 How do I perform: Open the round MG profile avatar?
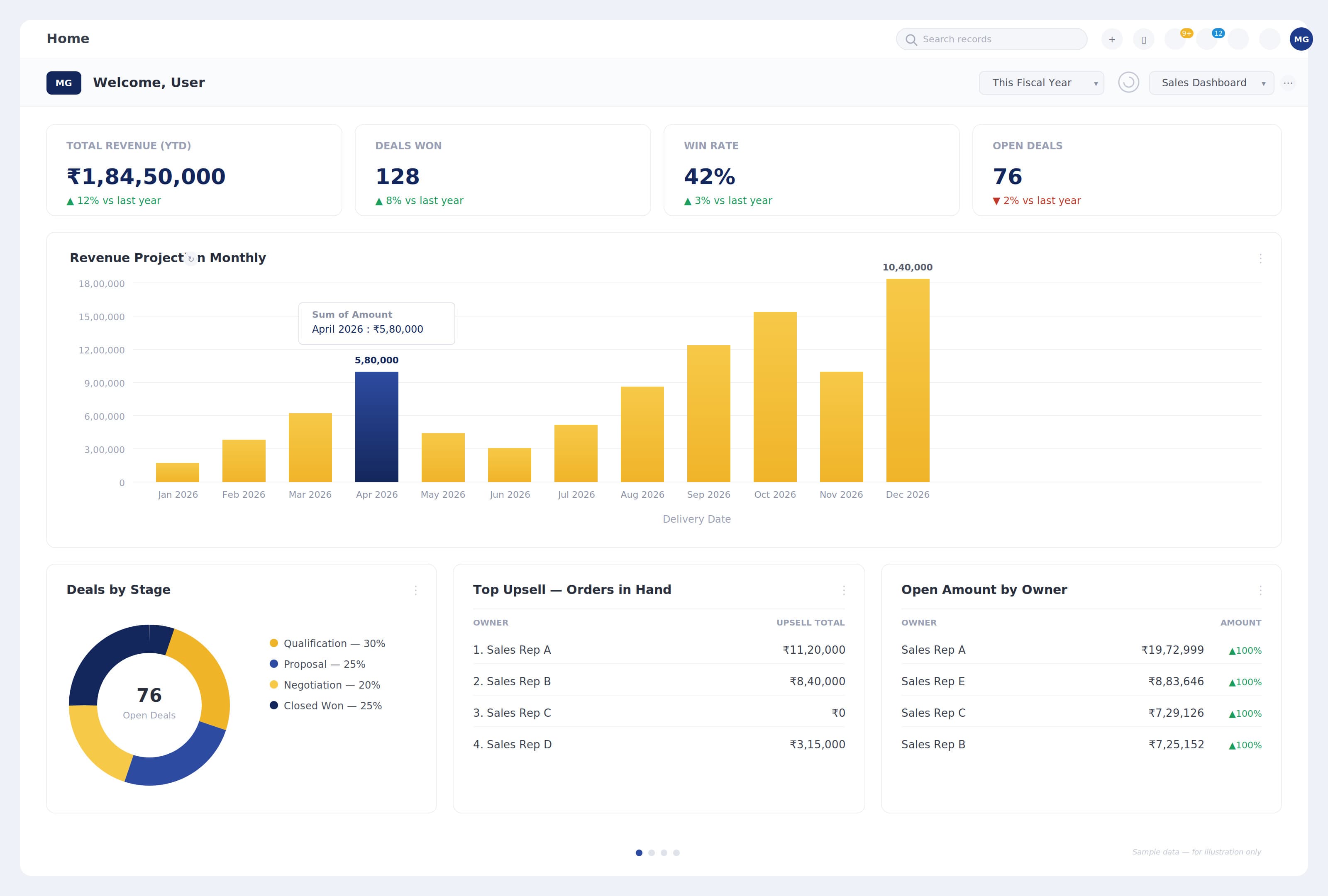pyautogui.click(x=1301, y=39)
